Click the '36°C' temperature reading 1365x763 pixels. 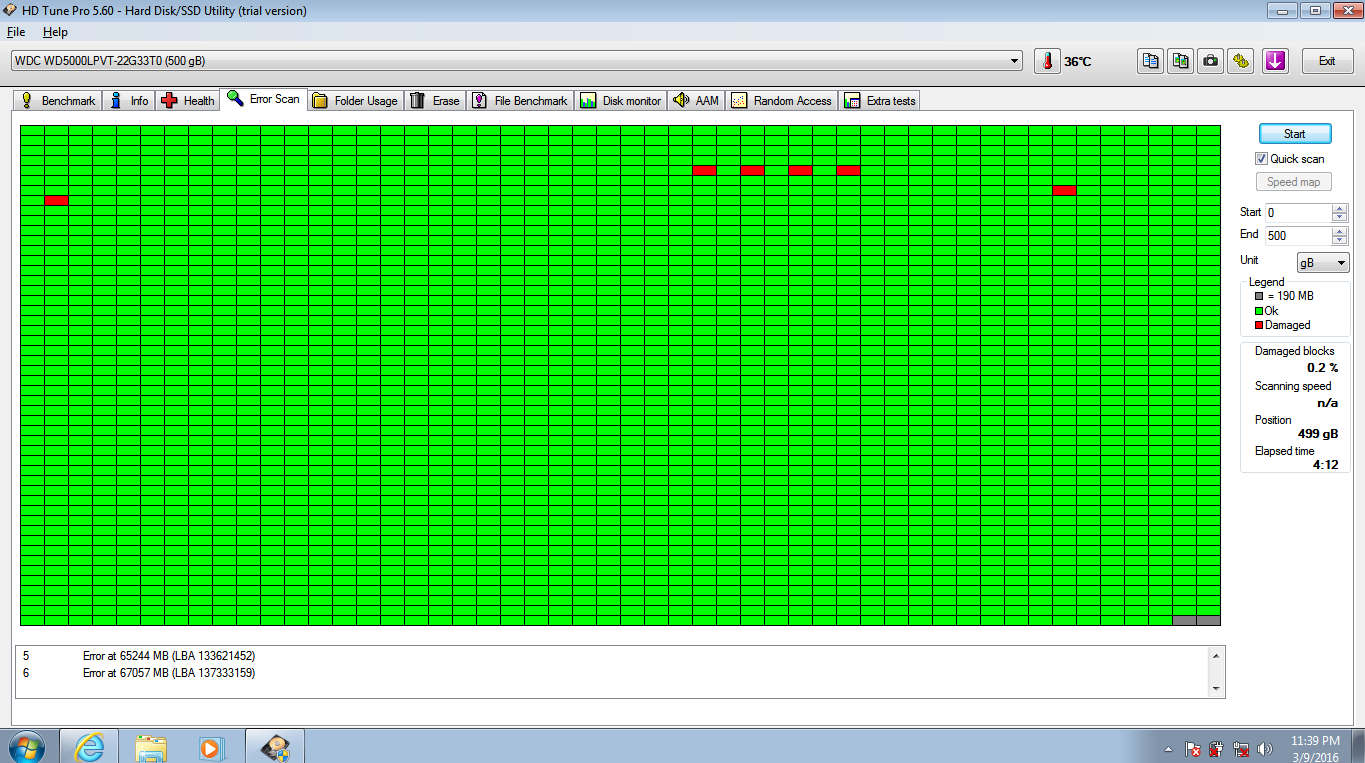pyautogui.click(x=1078, y=62)
